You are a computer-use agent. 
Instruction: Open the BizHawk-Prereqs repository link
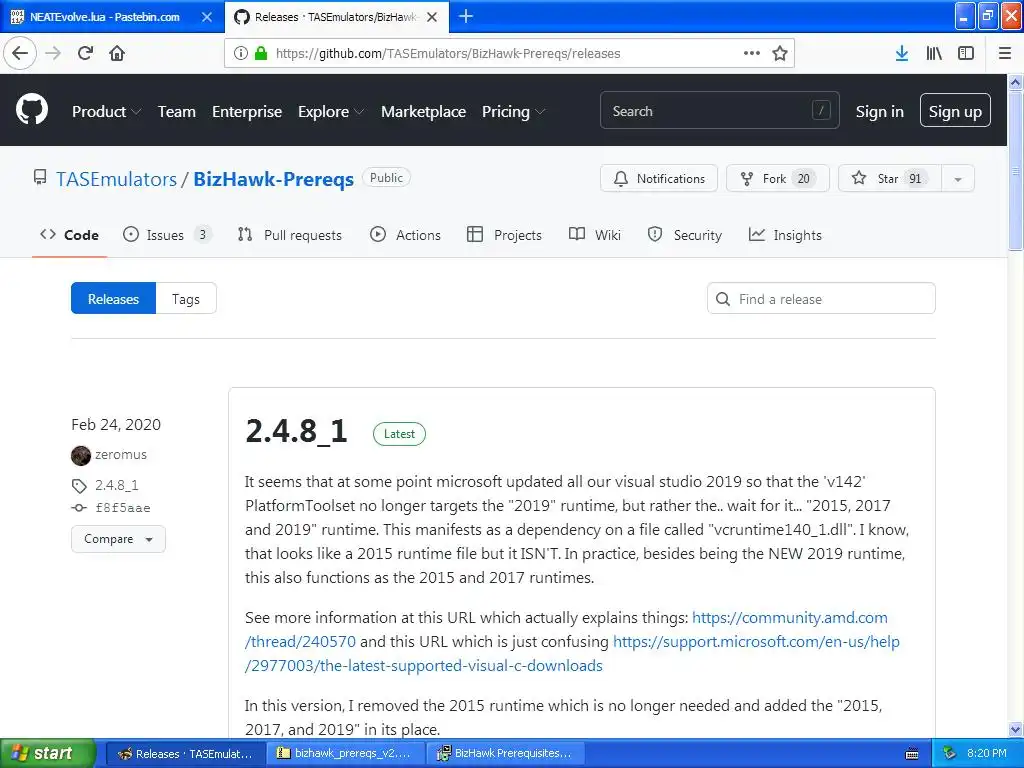pos(274,179)
